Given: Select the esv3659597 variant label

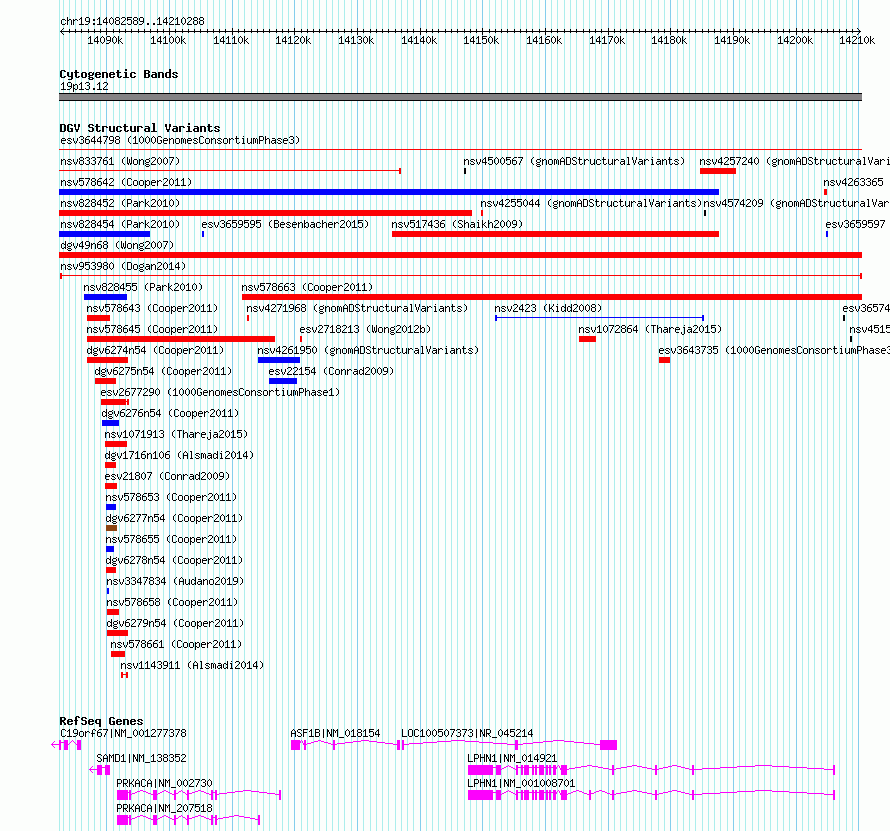Looking at the screenshot, I should tap(855, 224).
